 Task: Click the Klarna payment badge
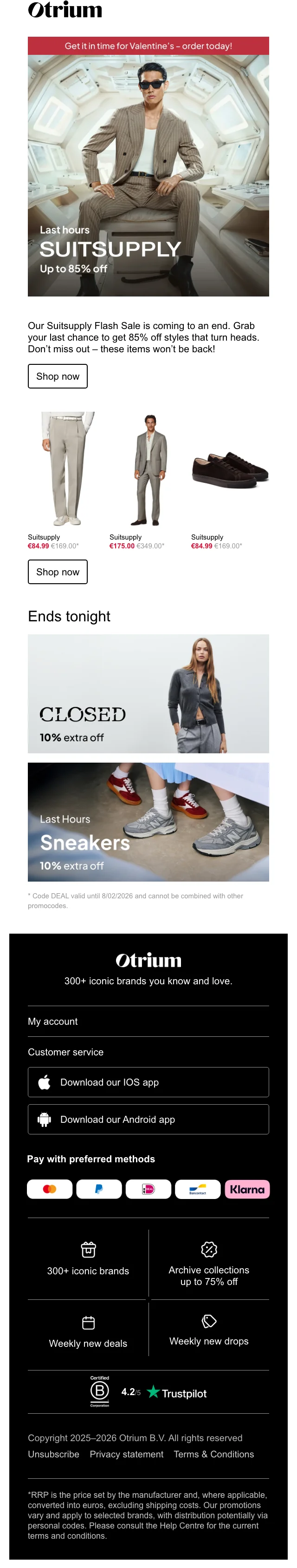point(247,1189)
